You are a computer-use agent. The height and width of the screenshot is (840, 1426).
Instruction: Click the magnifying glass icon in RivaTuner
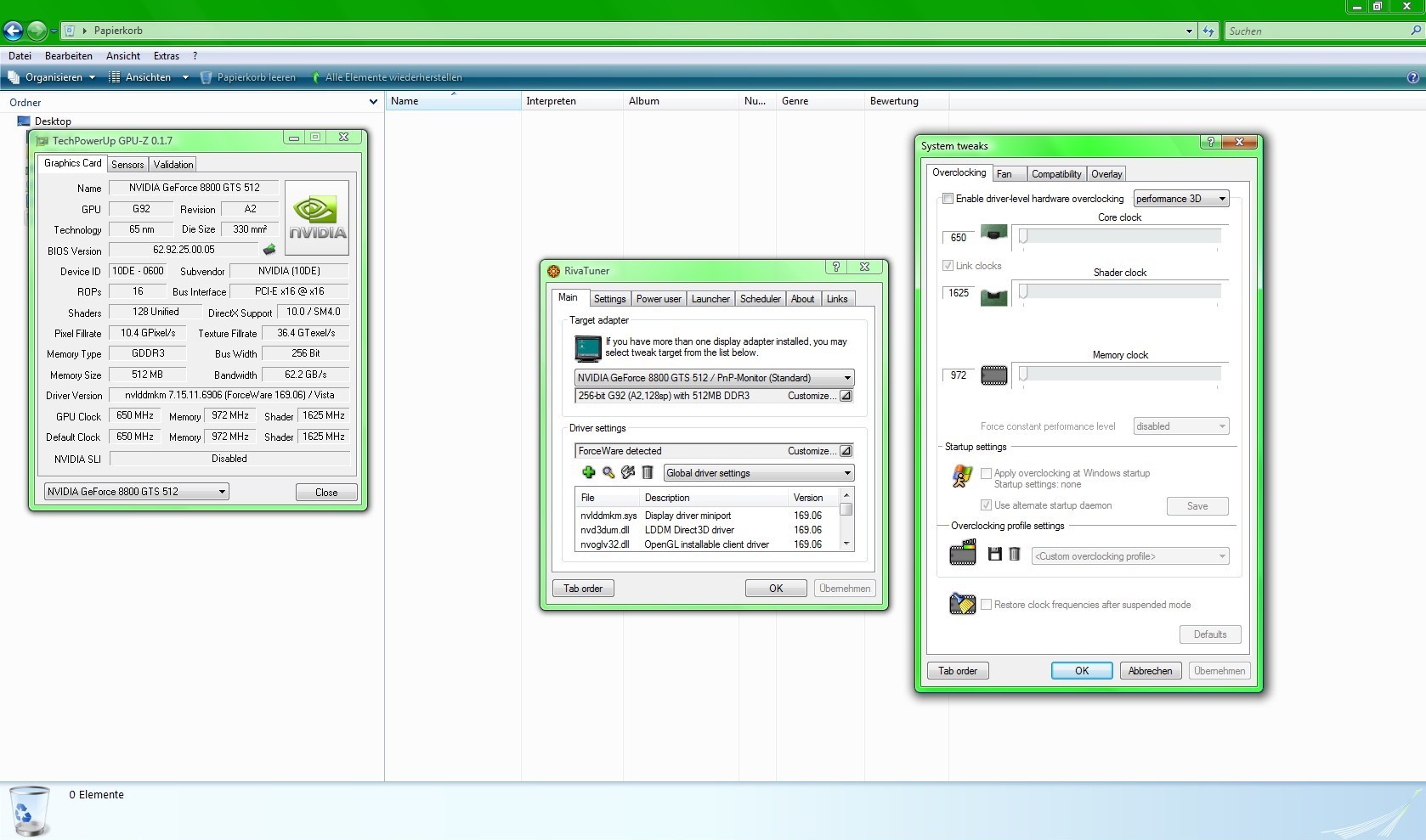pos(608,472)
